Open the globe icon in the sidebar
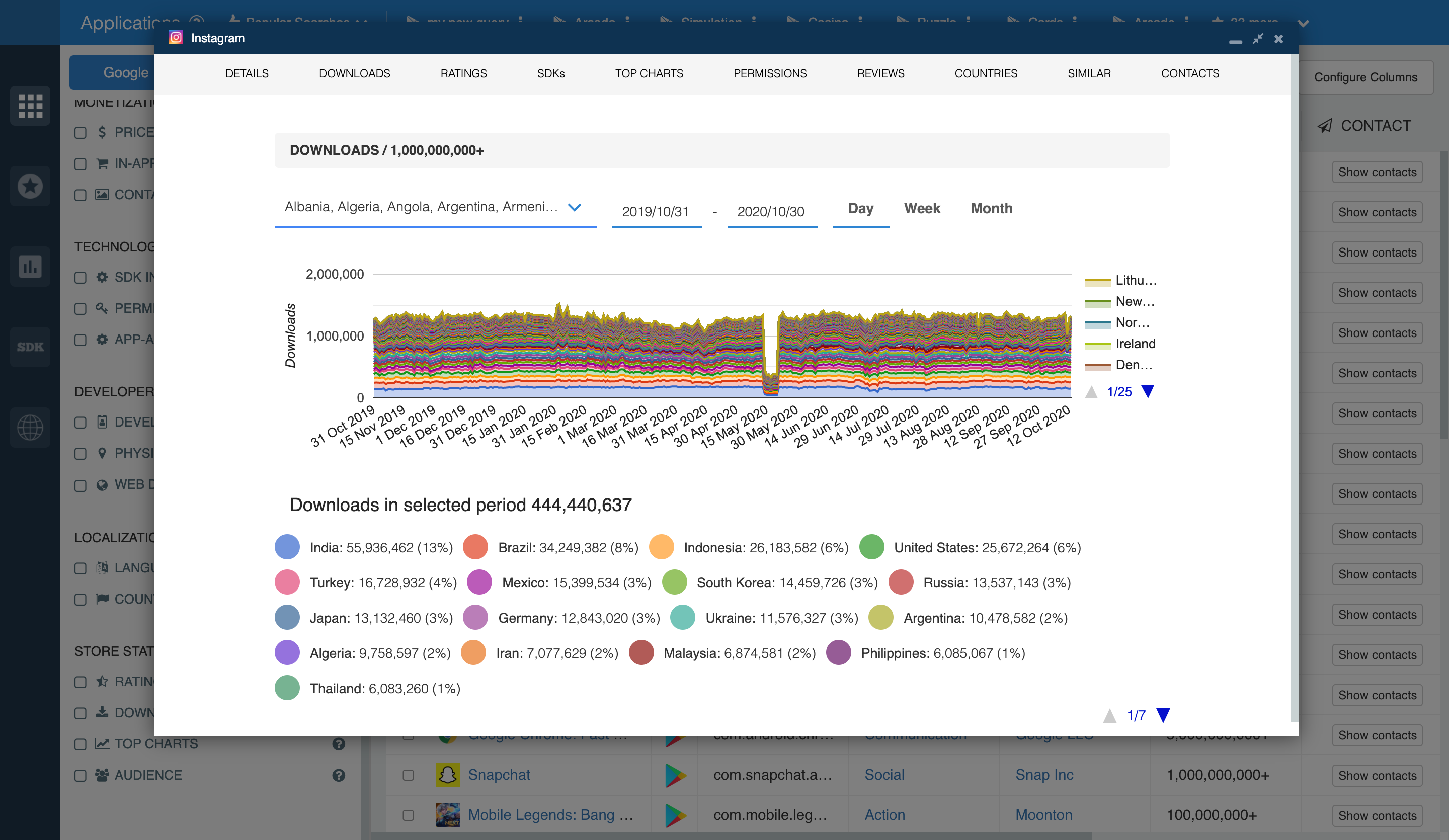This screenshot has width=1449, height=840. pyautogui.click(x=30, y=427)
